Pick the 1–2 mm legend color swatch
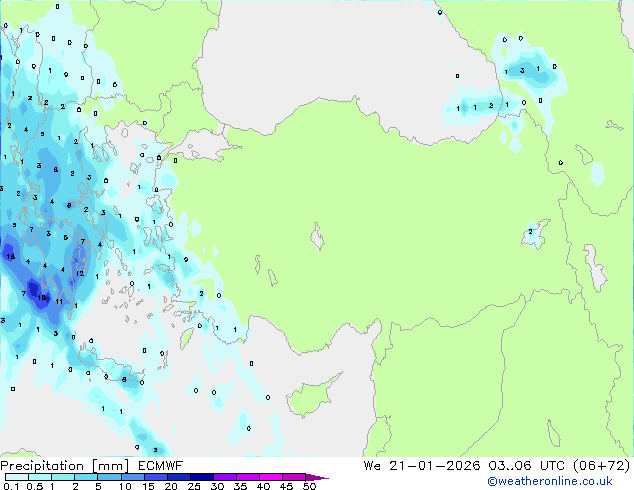Image resolution: width=634 pixels, height=490 pixels. click(63, 477)
